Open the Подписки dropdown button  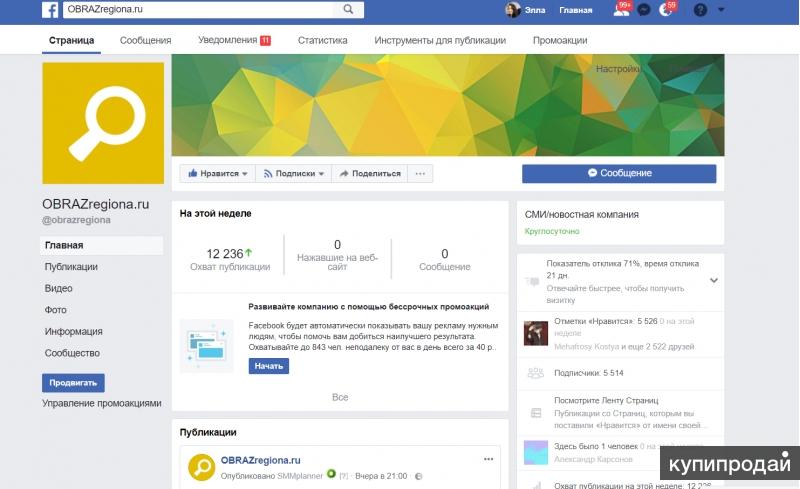(x=293, y=174)
